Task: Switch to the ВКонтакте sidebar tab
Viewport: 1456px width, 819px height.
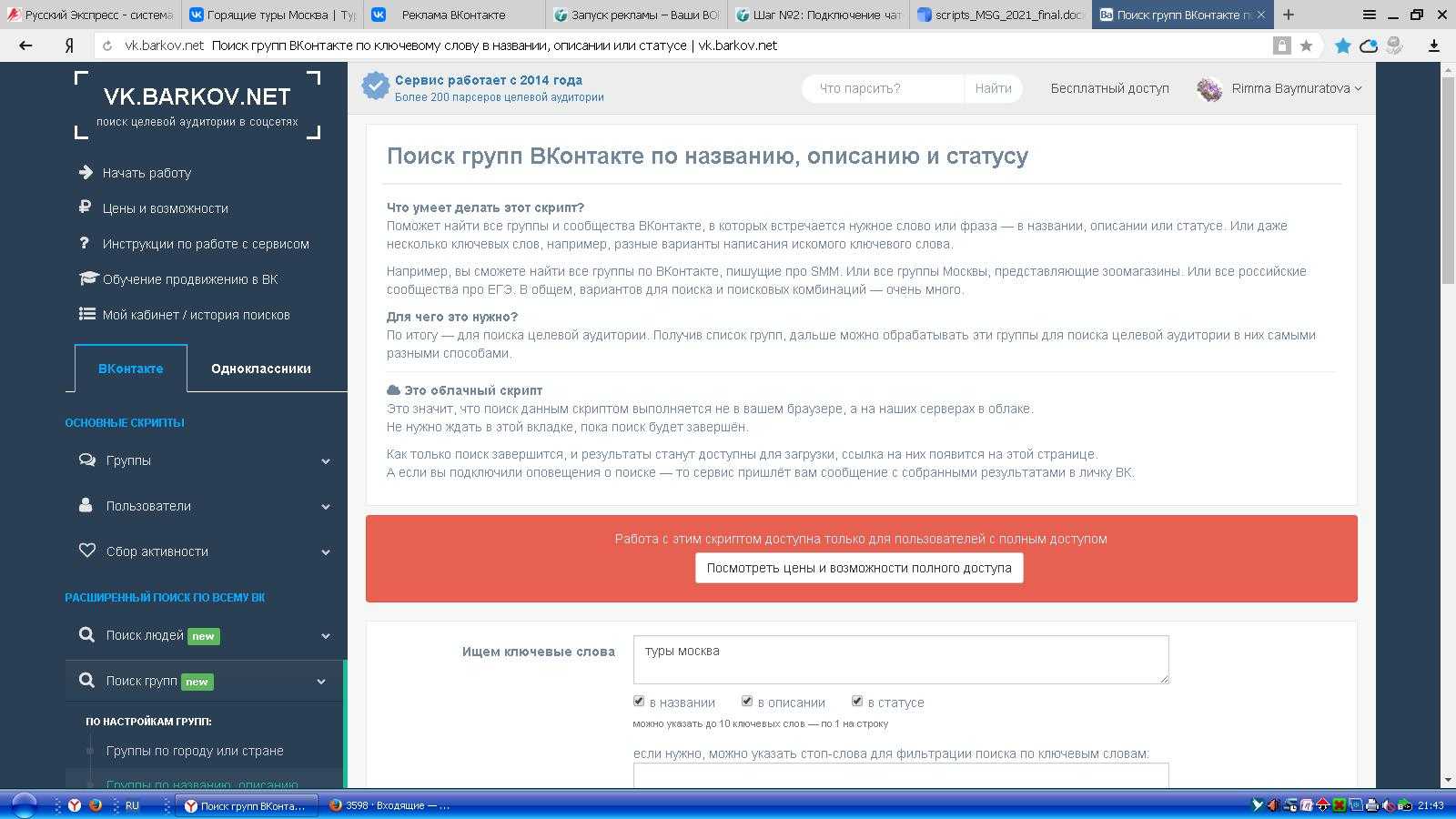Action: coord(131,369)
